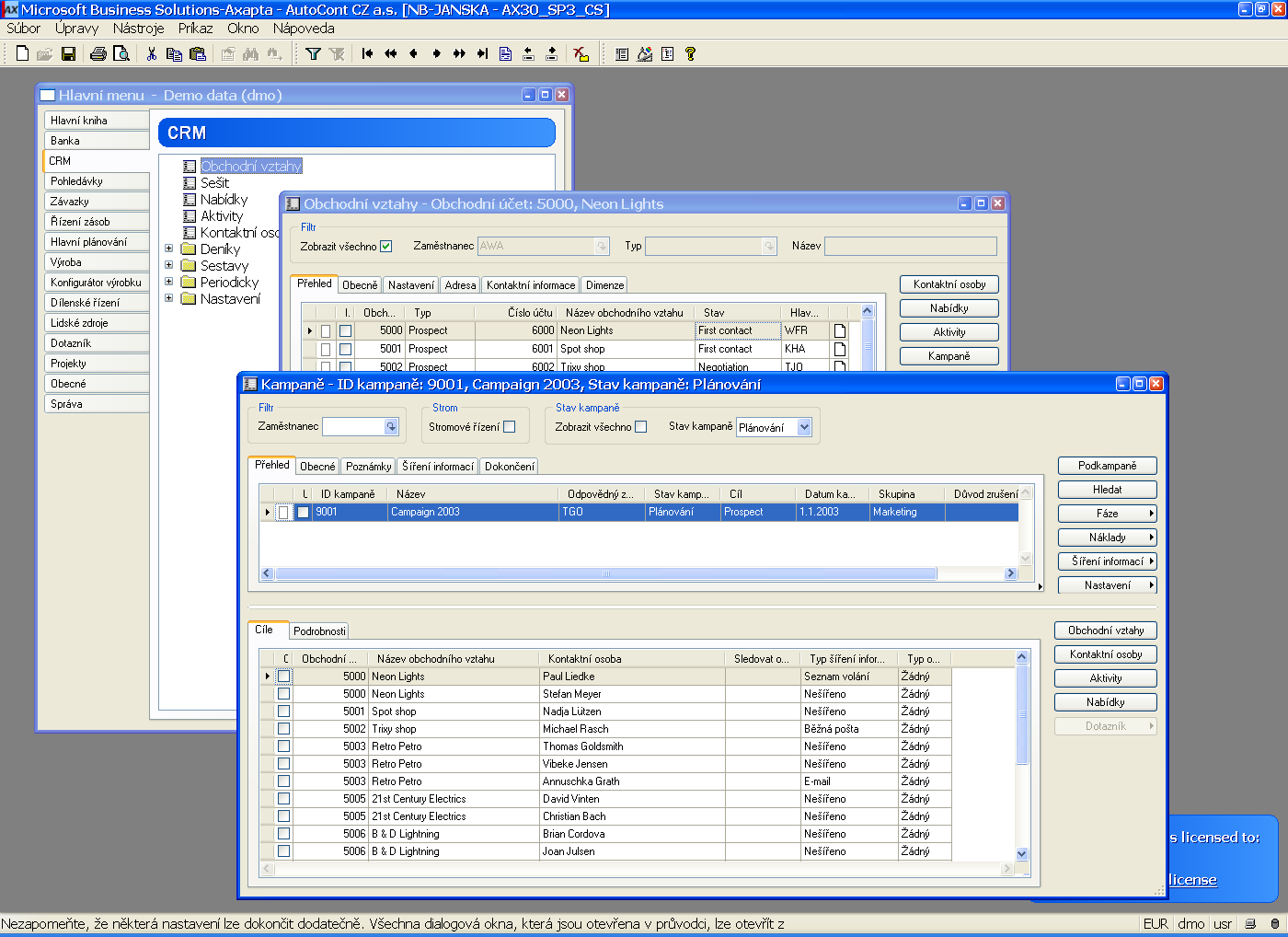1288x937 pixels.
Task: Click the Deníky folder icon in CRM menu
Action: 189,249
